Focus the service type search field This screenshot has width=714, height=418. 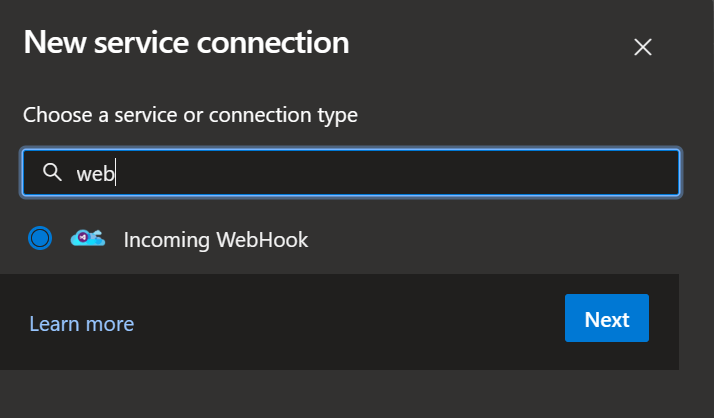click(350, 173)
